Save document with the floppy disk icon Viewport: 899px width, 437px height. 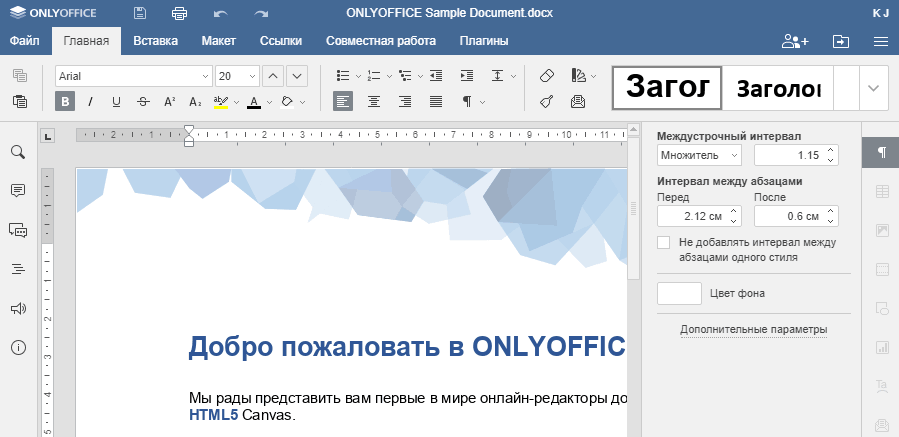coord(140,13)
